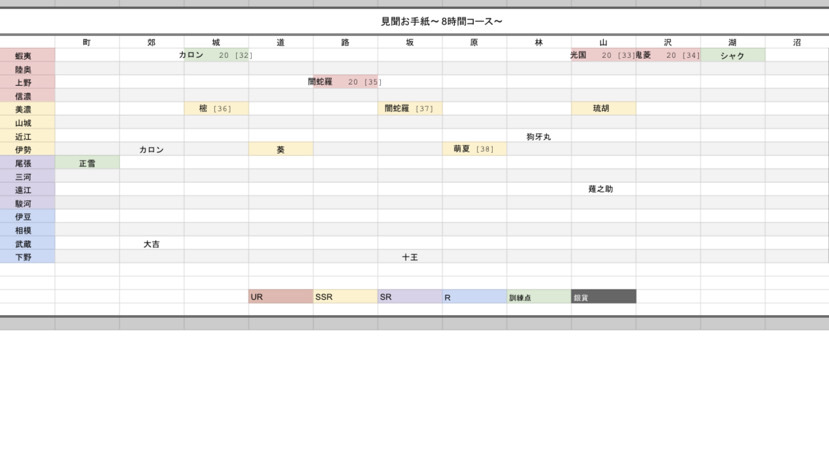
Task: Click the blue R legend swatch
Action: [474, 297]
